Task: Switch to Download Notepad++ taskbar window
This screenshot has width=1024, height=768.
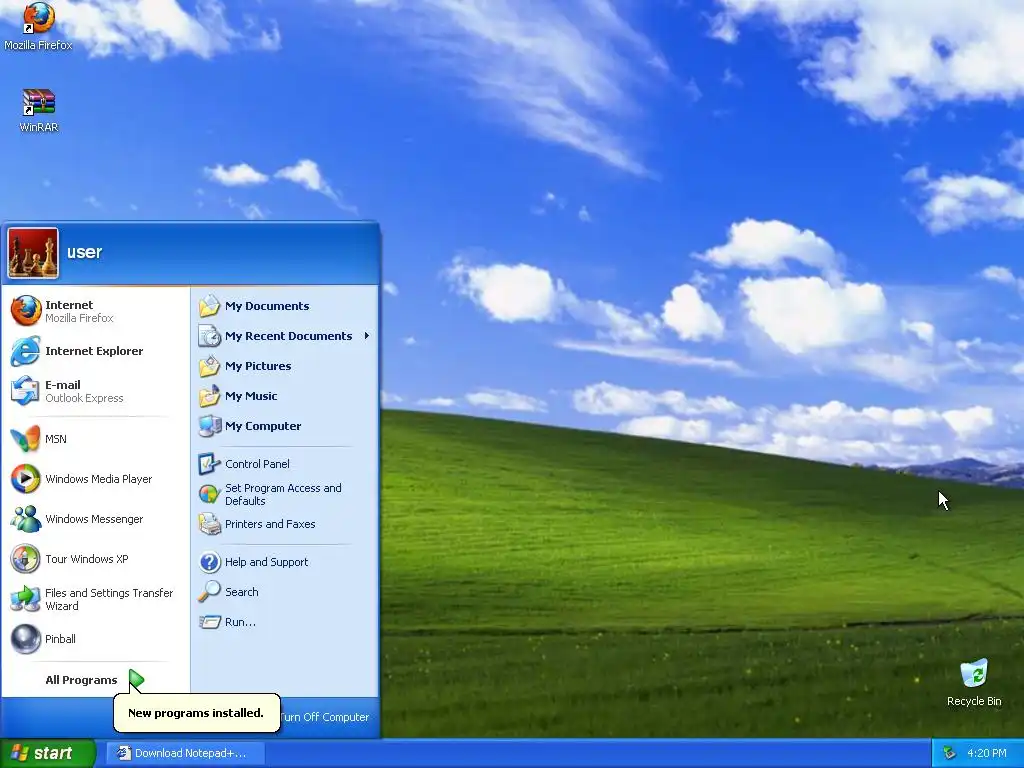Action: [x=186, y=753]
